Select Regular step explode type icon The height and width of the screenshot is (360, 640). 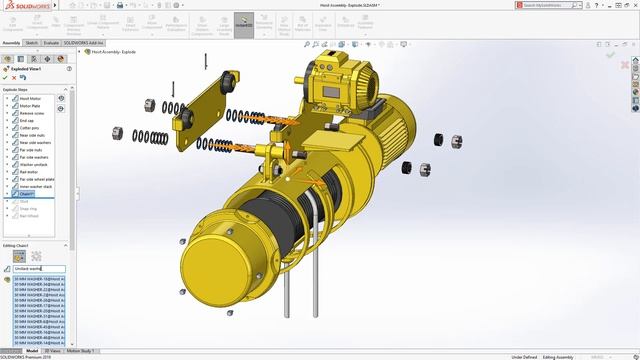[x=19, y=256]
